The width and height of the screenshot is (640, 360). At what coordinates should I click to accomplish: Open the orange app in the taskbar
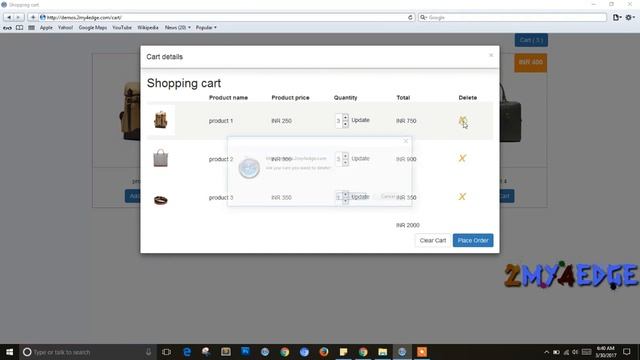pos(422,352)
